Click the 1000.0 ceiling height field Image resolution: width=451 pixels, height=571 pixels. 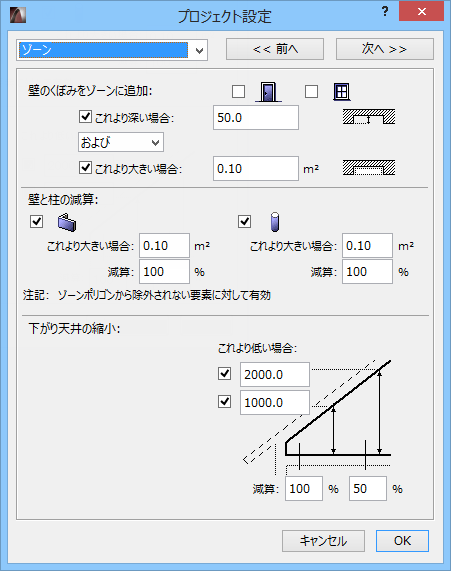[275, 402]
